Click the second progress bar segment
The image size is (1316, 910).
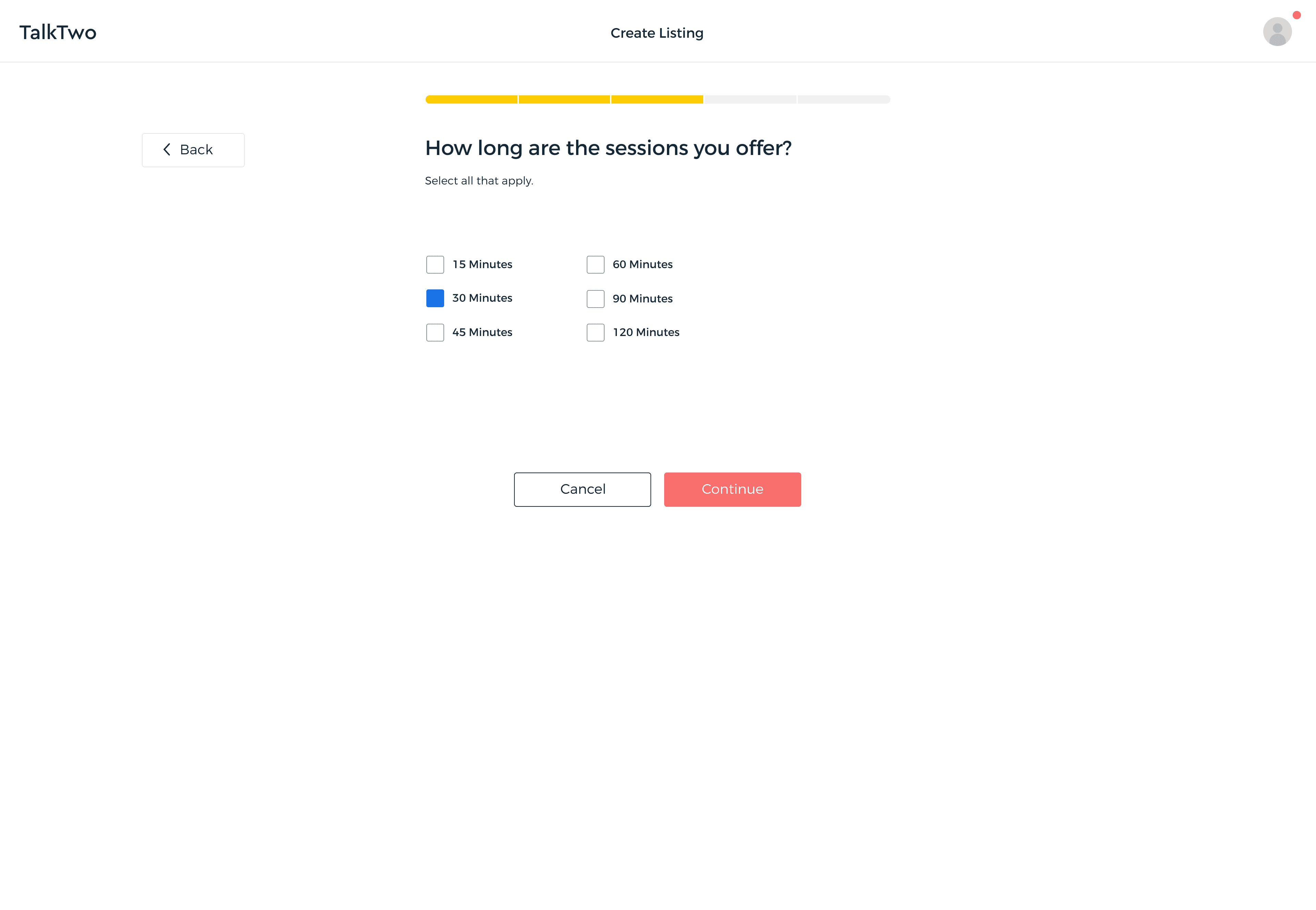tap(564, 99)
